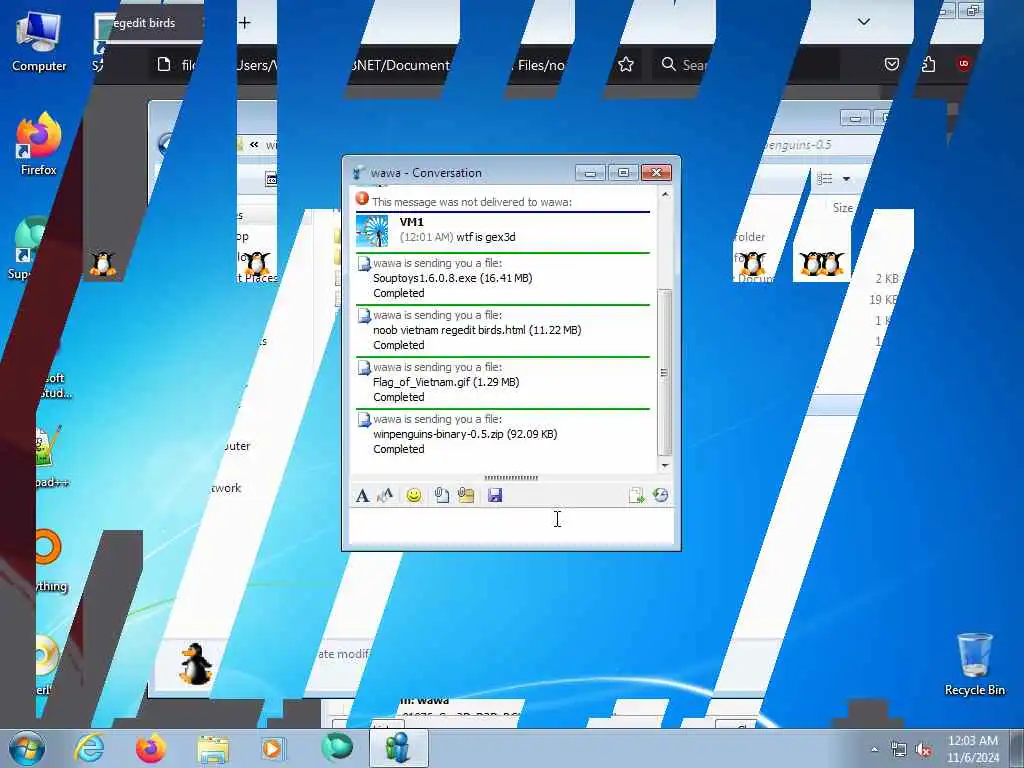Open the Computer desktop icon
The height and width of the screenshot is (768, 1024).
click(x=39, y=42)
